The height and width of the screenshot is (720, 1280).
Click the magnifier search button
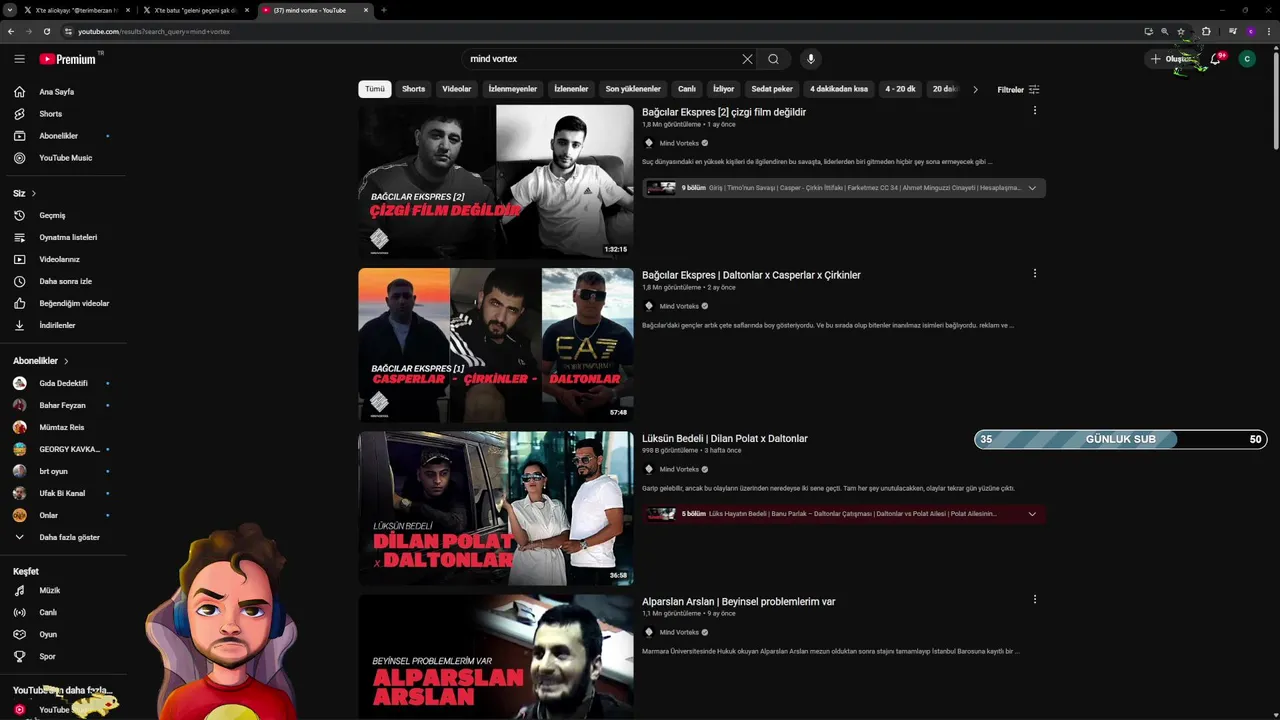click(x=773, y=59)
